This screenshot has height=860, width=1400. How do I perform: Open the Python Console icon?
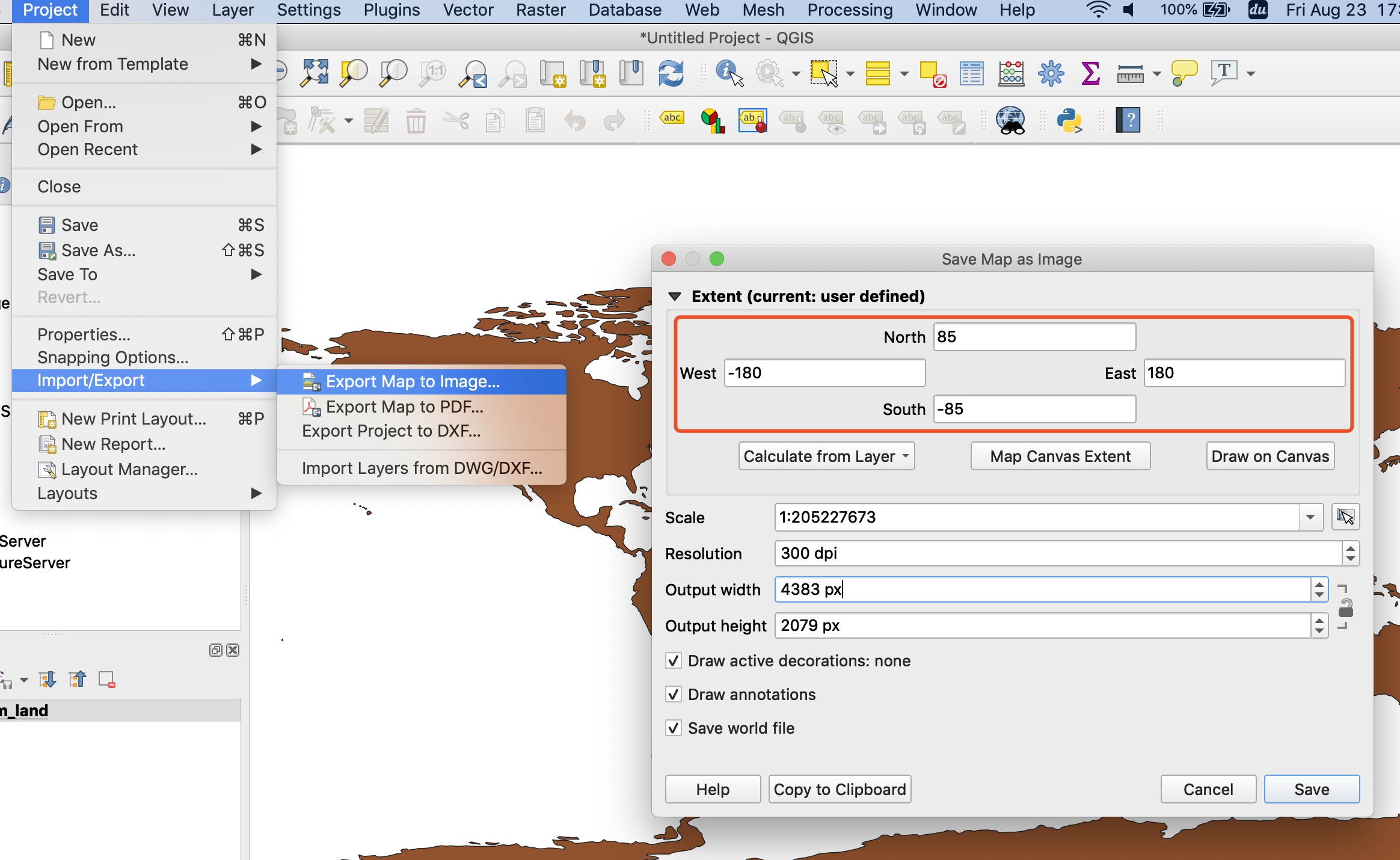[1070, 120]
